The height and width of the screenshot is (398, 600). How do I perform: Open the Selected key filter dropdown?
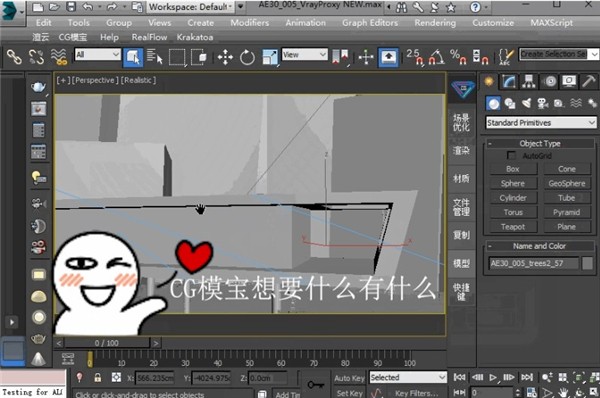[408, 377]
